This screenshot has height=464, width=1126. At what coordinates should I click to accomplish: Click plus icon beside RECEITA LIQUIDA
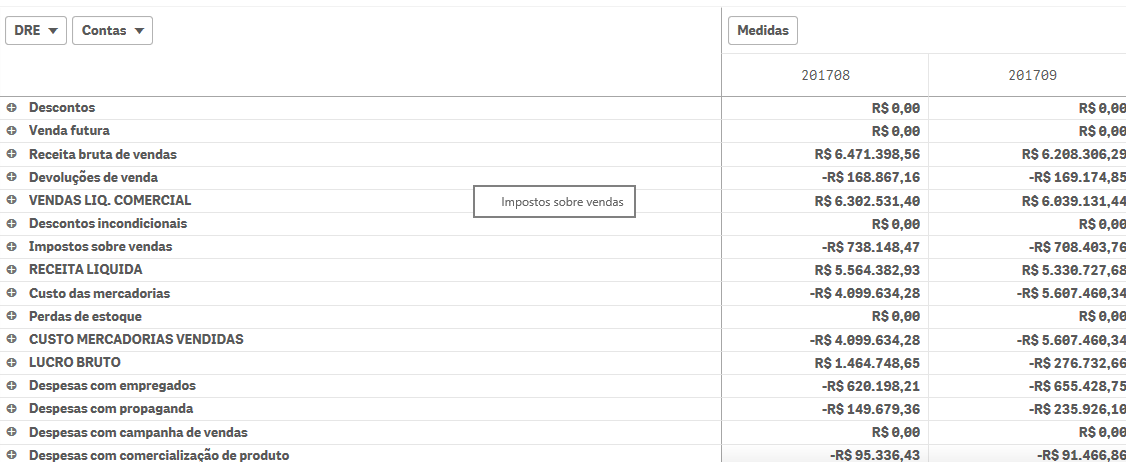pos(12,269)
